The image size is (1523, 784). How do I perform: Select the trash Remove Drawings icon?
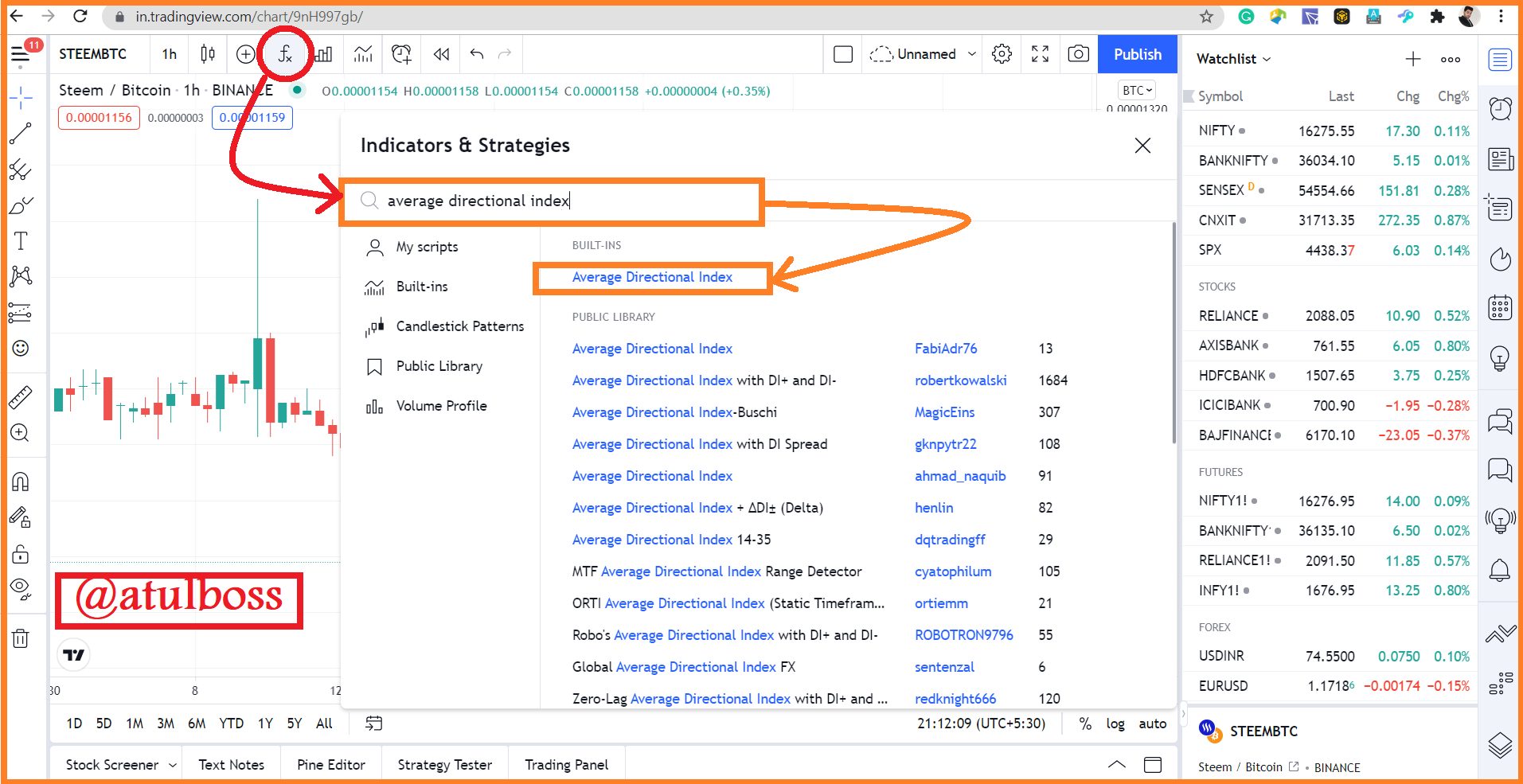point(21,638)
